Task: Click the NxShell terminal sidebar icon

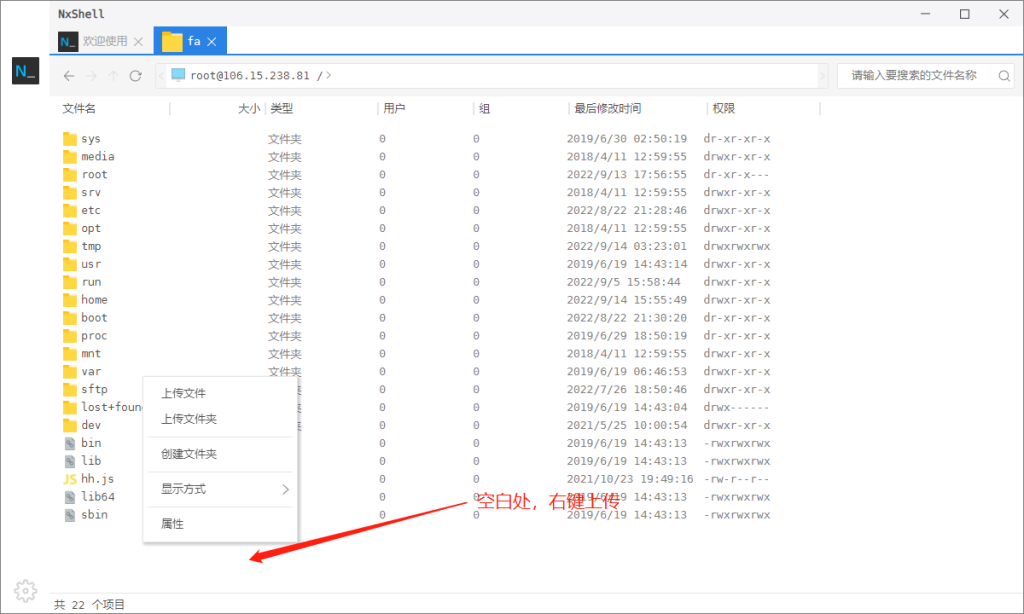Action: [x=25, y=71]
